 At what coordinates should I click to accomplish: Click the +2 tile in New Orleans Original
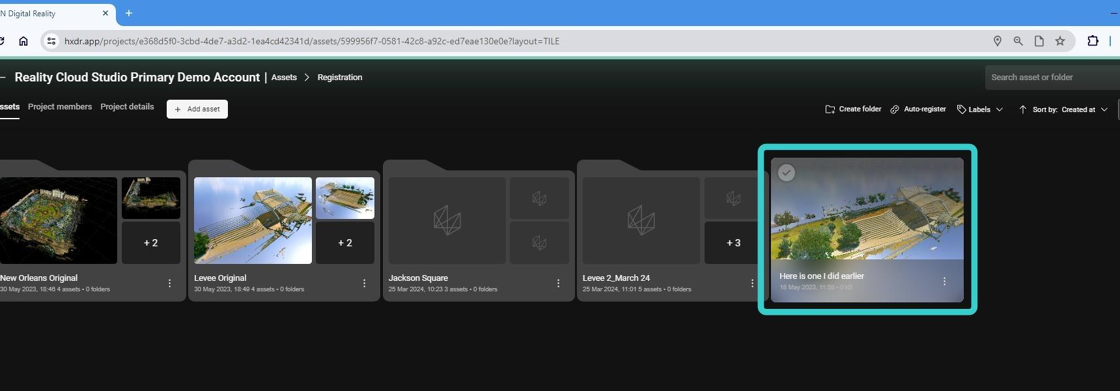click(x=151, y=243)
